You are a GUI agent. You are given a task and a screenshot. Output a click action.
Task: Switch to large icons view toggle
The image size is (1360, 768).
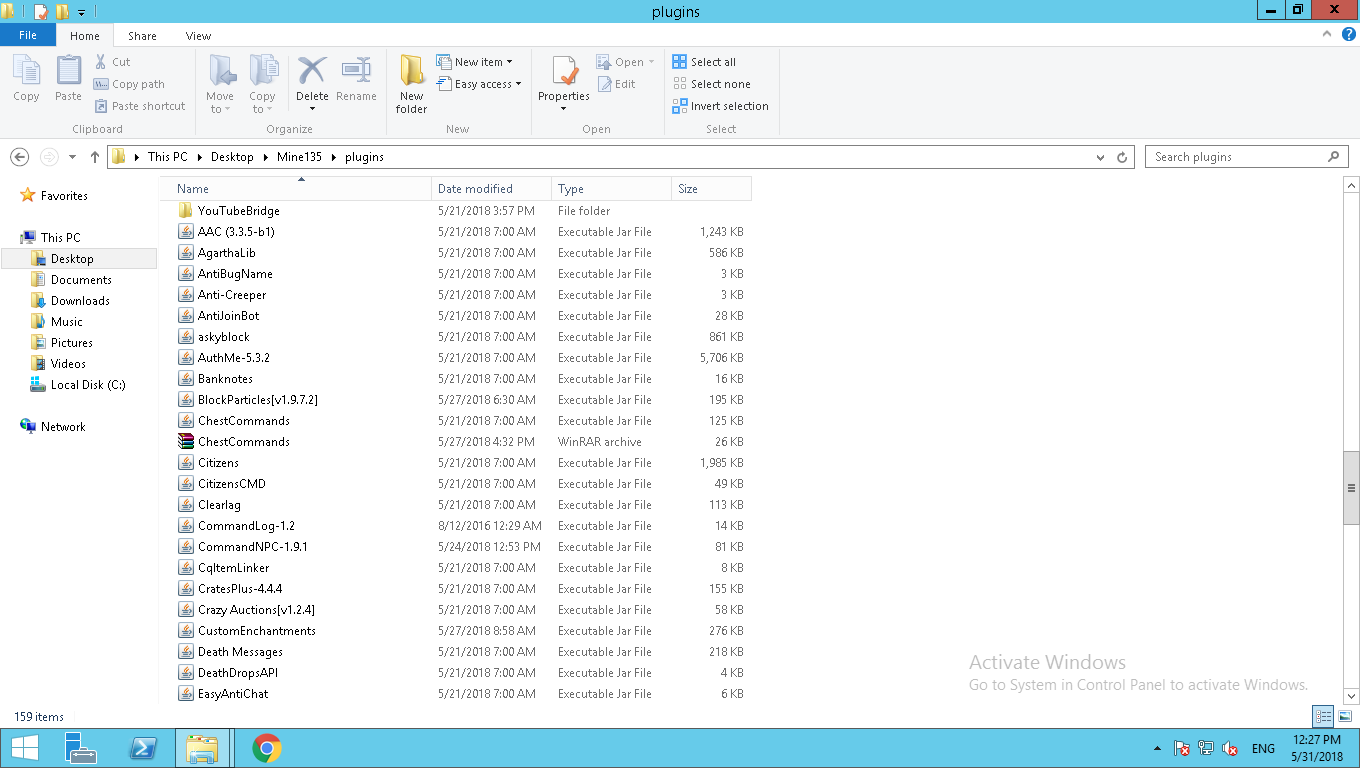coord(1344,716)
